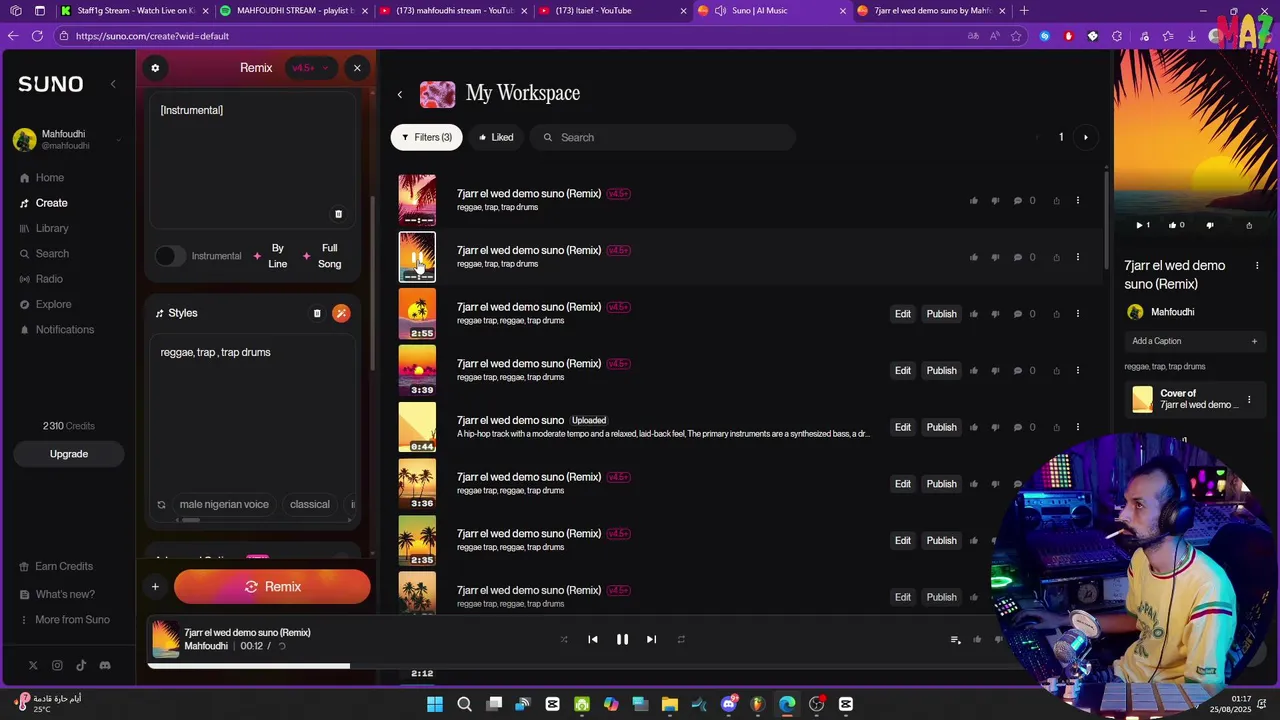The width and height of the screenshot is (1280, 720).
Task: Skip to previous track in player
Action: point(593,640)
